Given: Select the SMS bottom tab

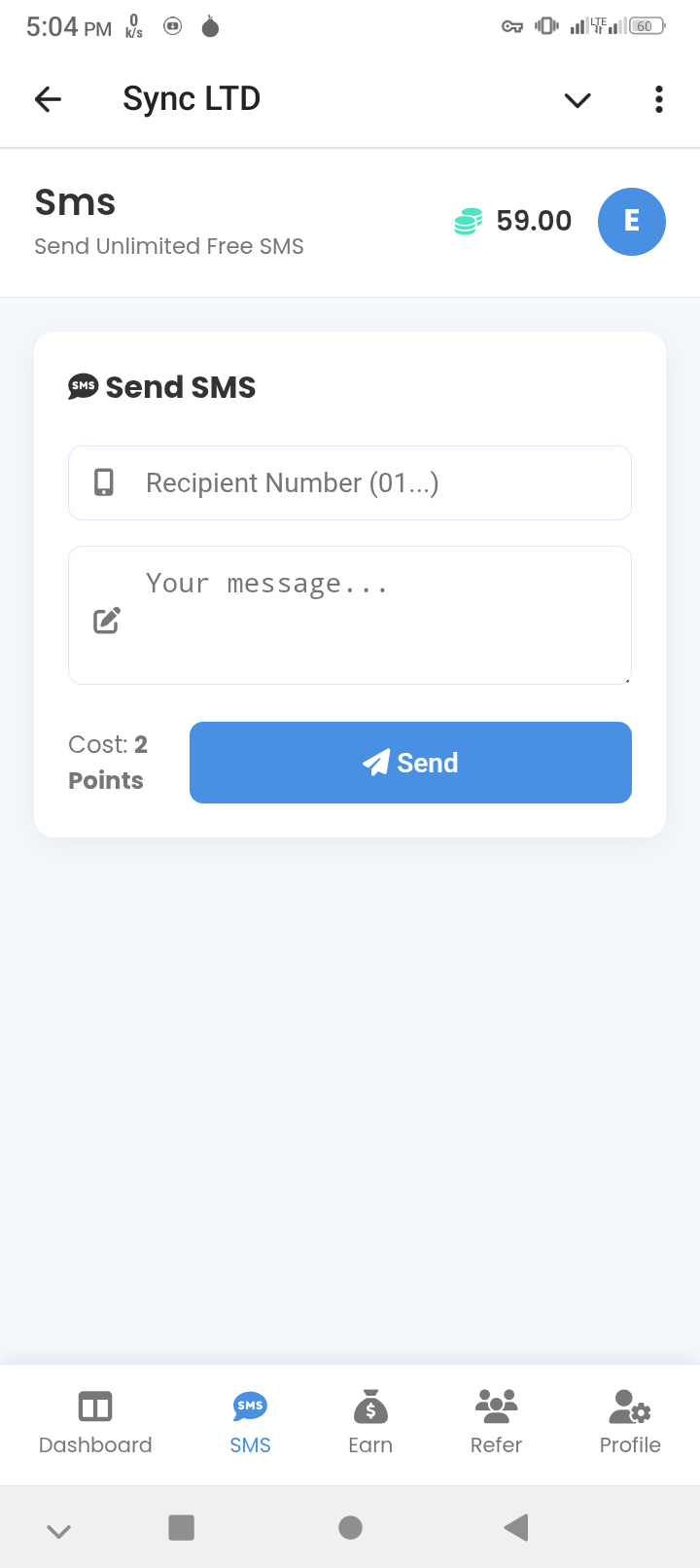Looking at the screenshot, I should [250, 1422].
